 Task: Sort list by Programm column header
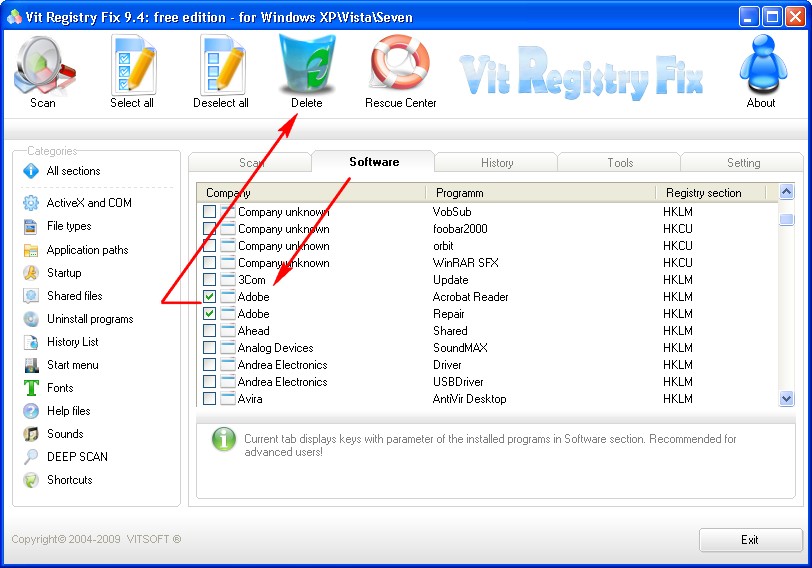[541, 193]
